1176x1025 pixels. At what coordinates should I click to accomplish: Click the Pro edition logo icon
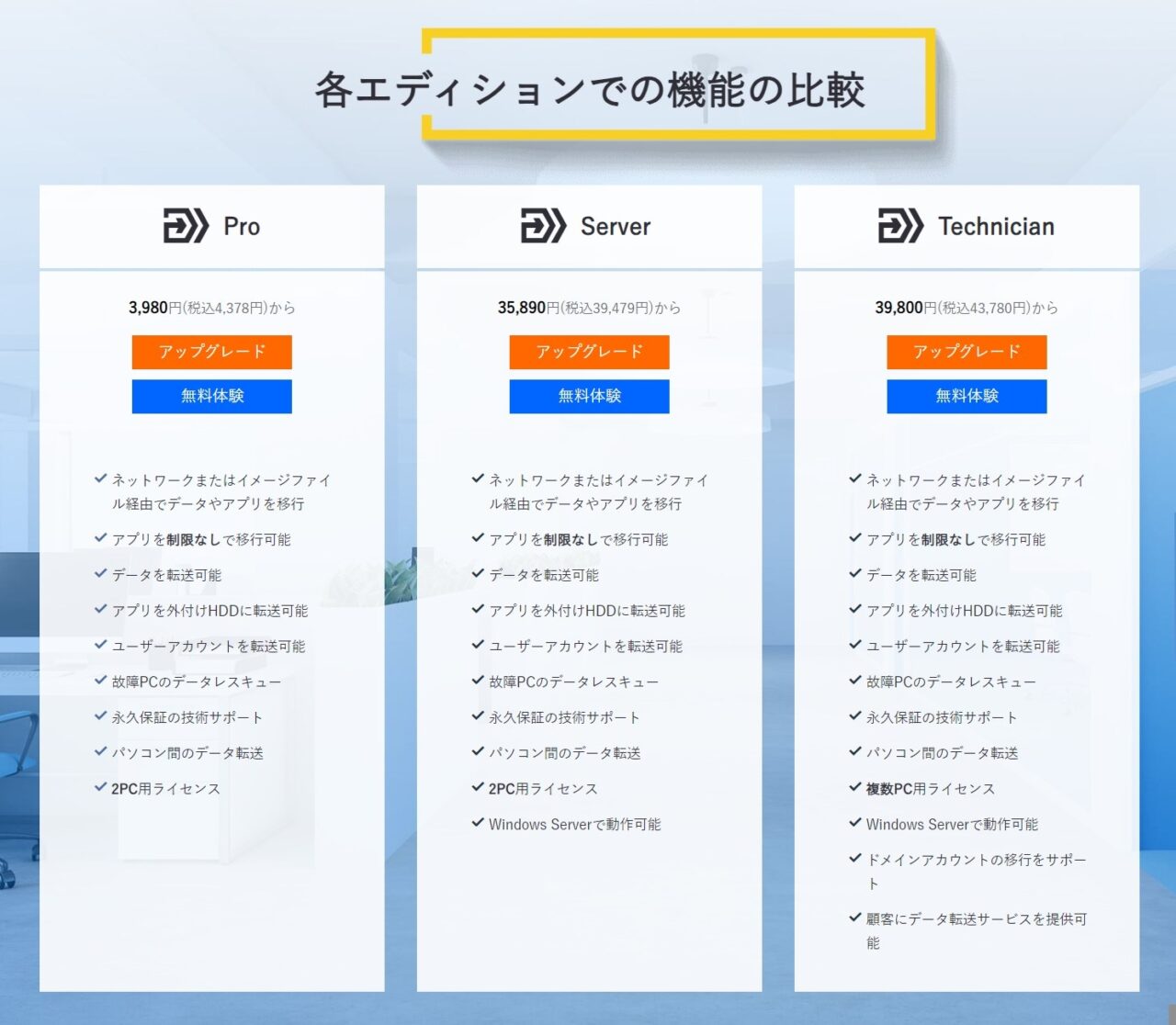(x=187, y=226)
